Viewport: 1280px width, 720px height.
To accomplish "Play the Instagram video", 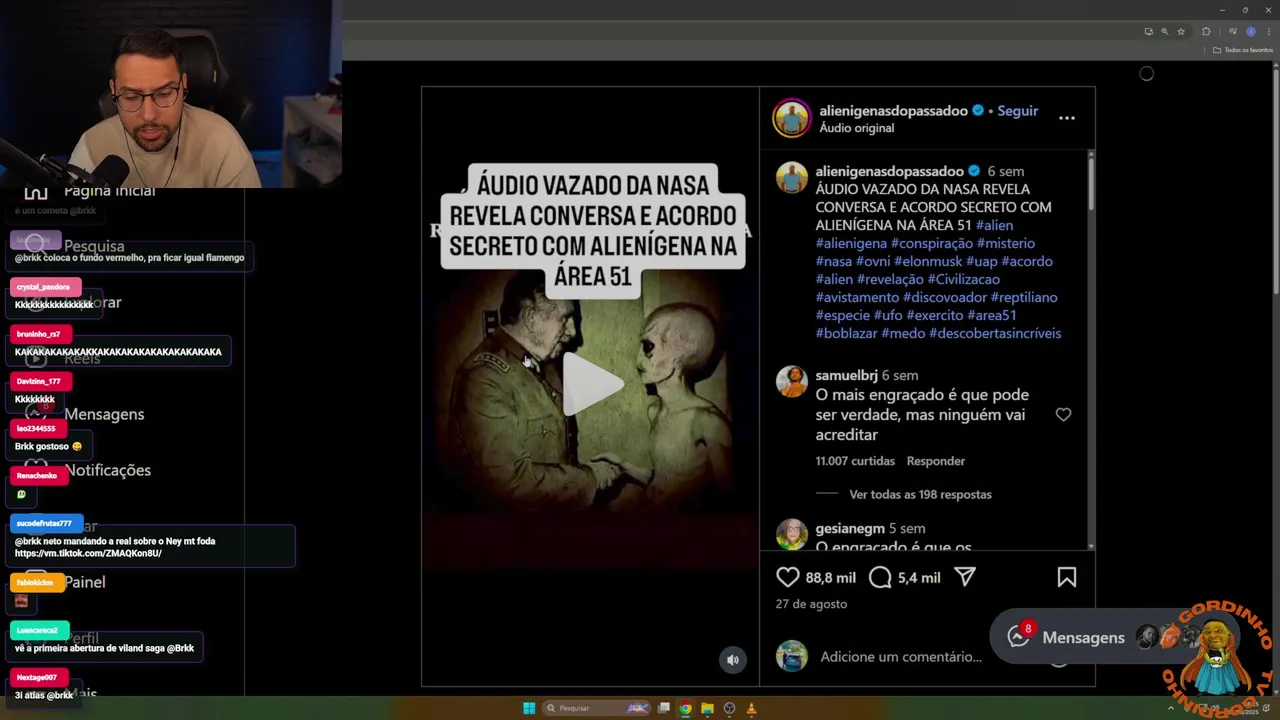I will click(592, 384).
